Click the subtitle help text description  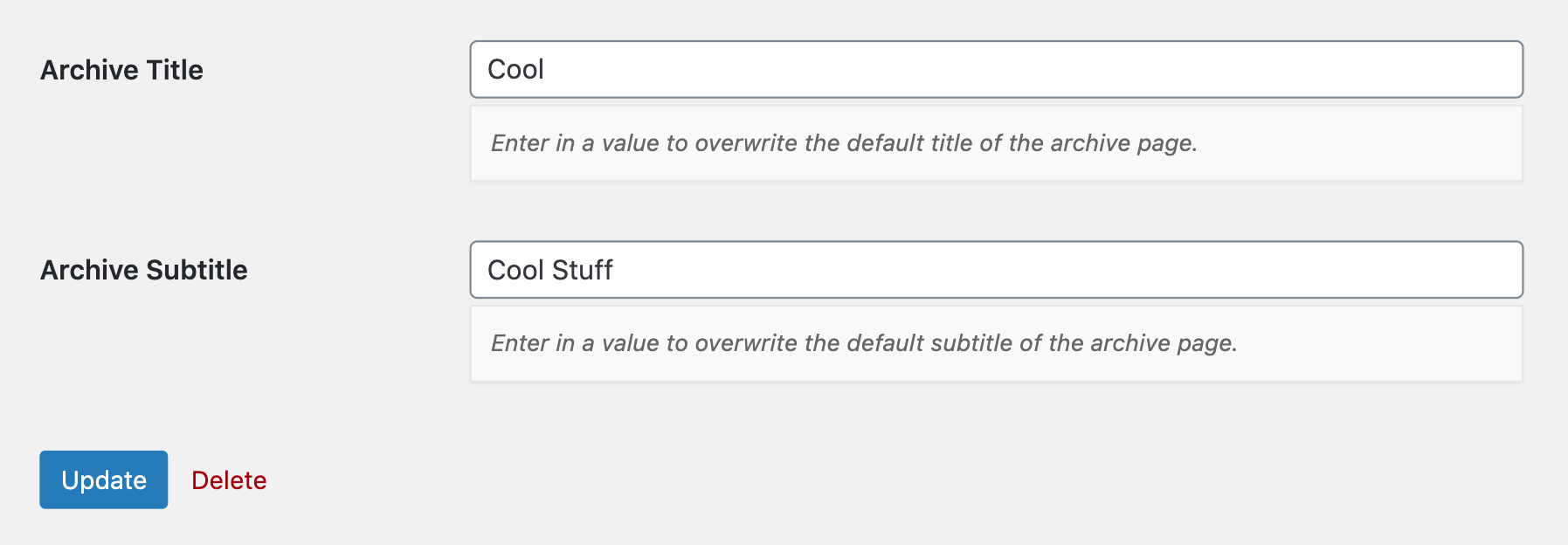pos(863,342)
